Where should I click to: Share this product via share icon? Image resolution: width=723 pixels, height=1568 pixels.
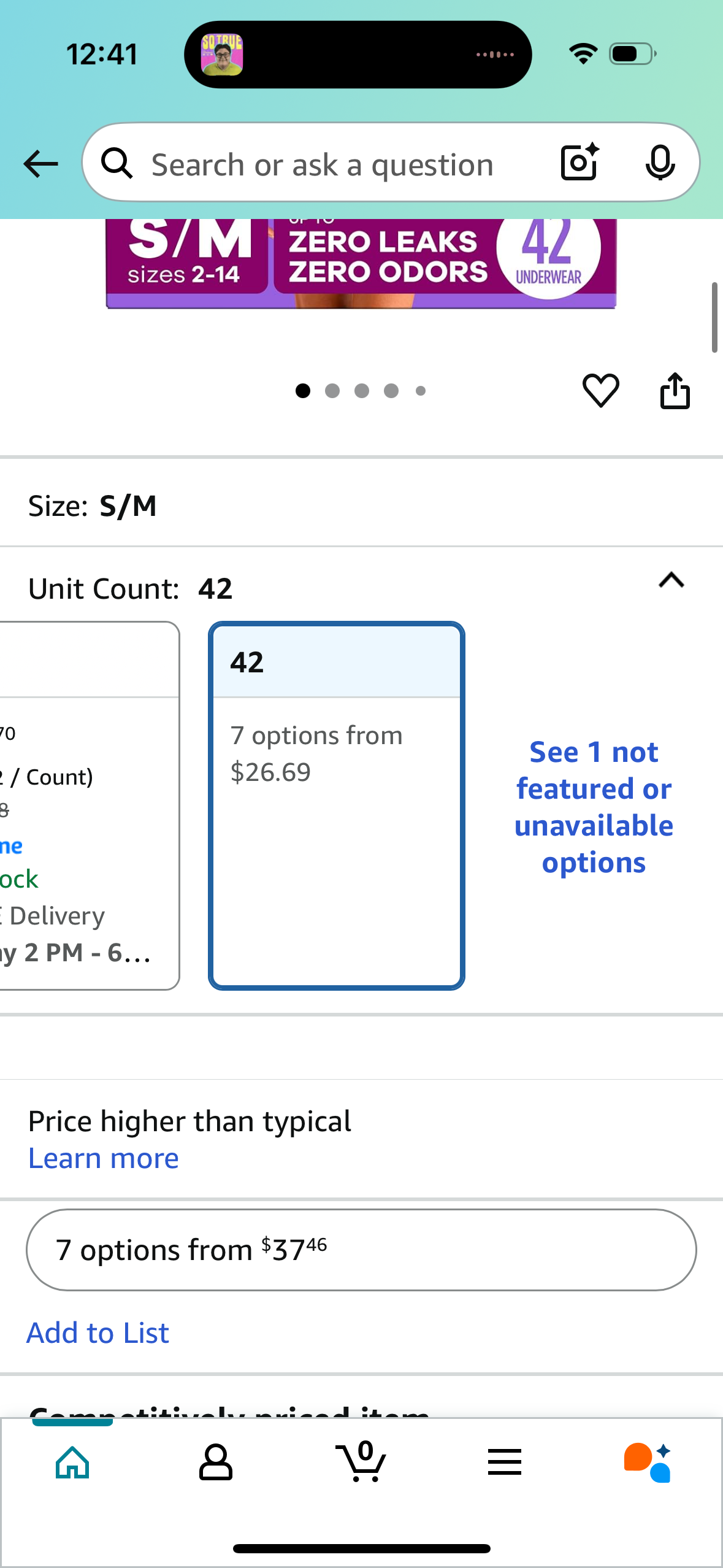(x=675, y=390)
